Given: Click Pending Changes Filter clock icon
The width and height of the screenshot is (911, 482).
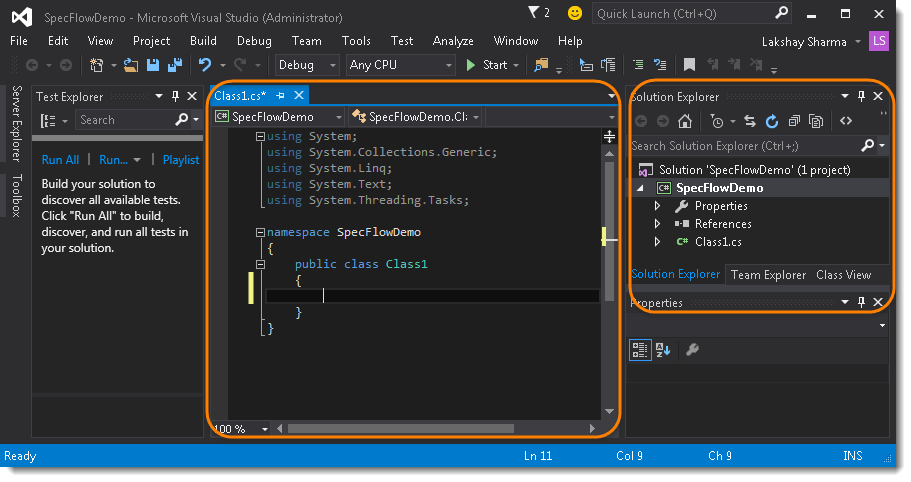Looking at the screenshot, I should 717,121.
